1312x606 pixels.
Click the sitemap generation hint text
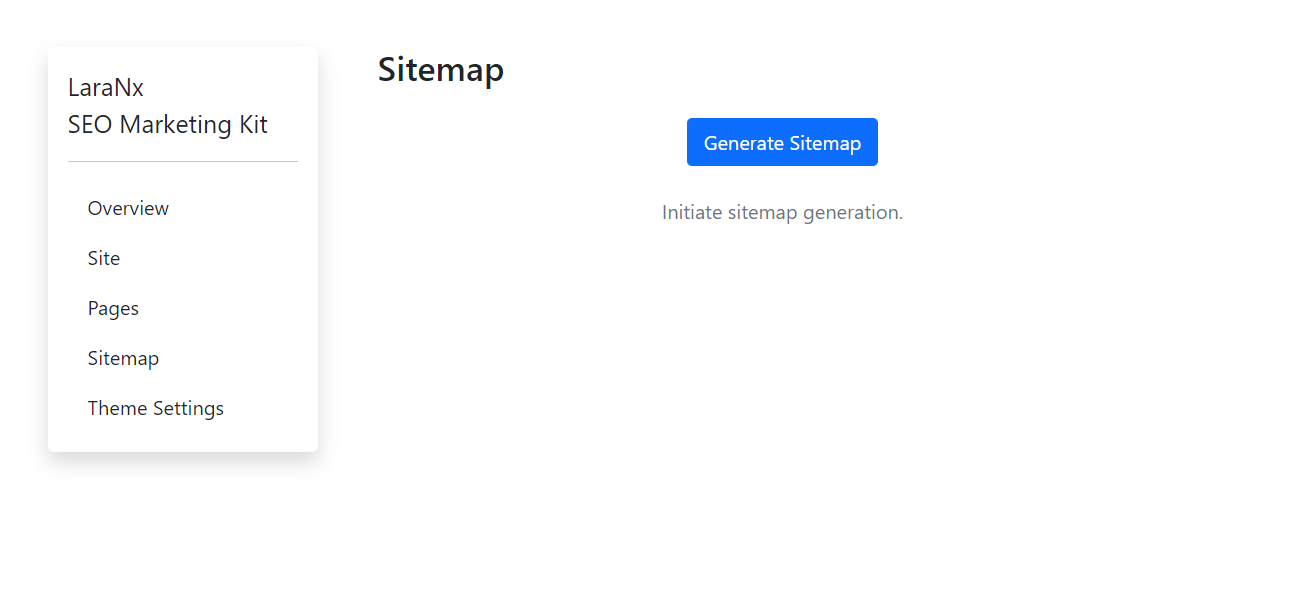782,212
